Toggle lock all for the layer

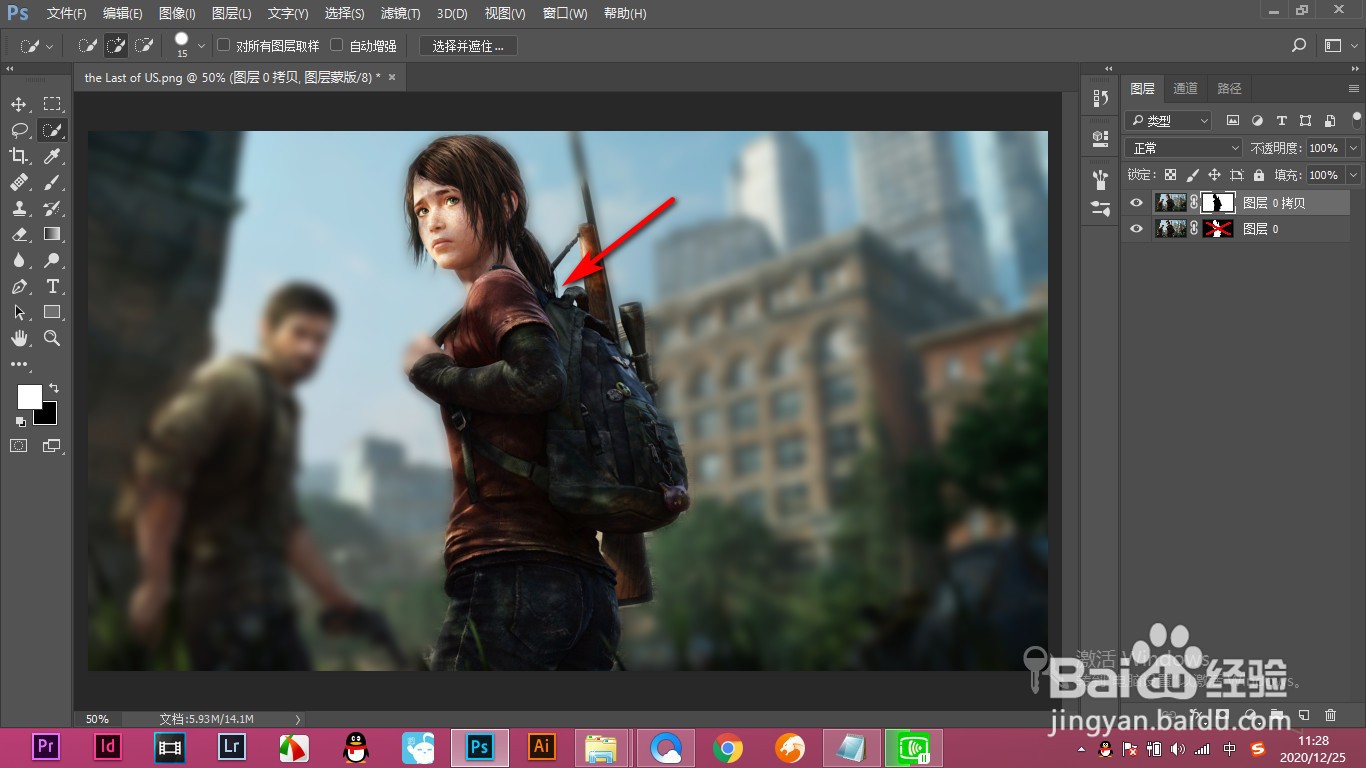click(1258, 175)
